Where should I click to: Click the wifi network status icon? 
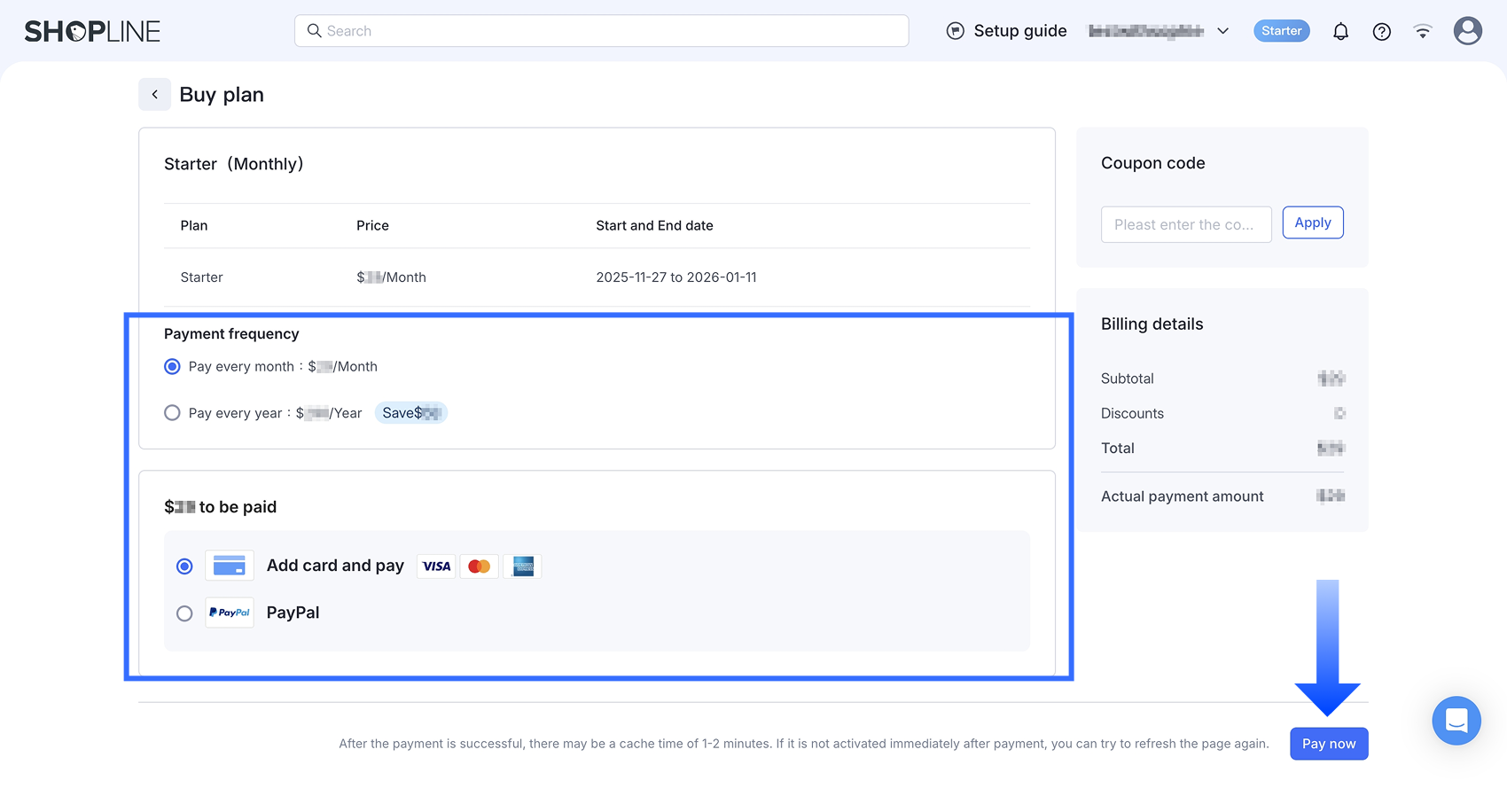click(1423, 31)
